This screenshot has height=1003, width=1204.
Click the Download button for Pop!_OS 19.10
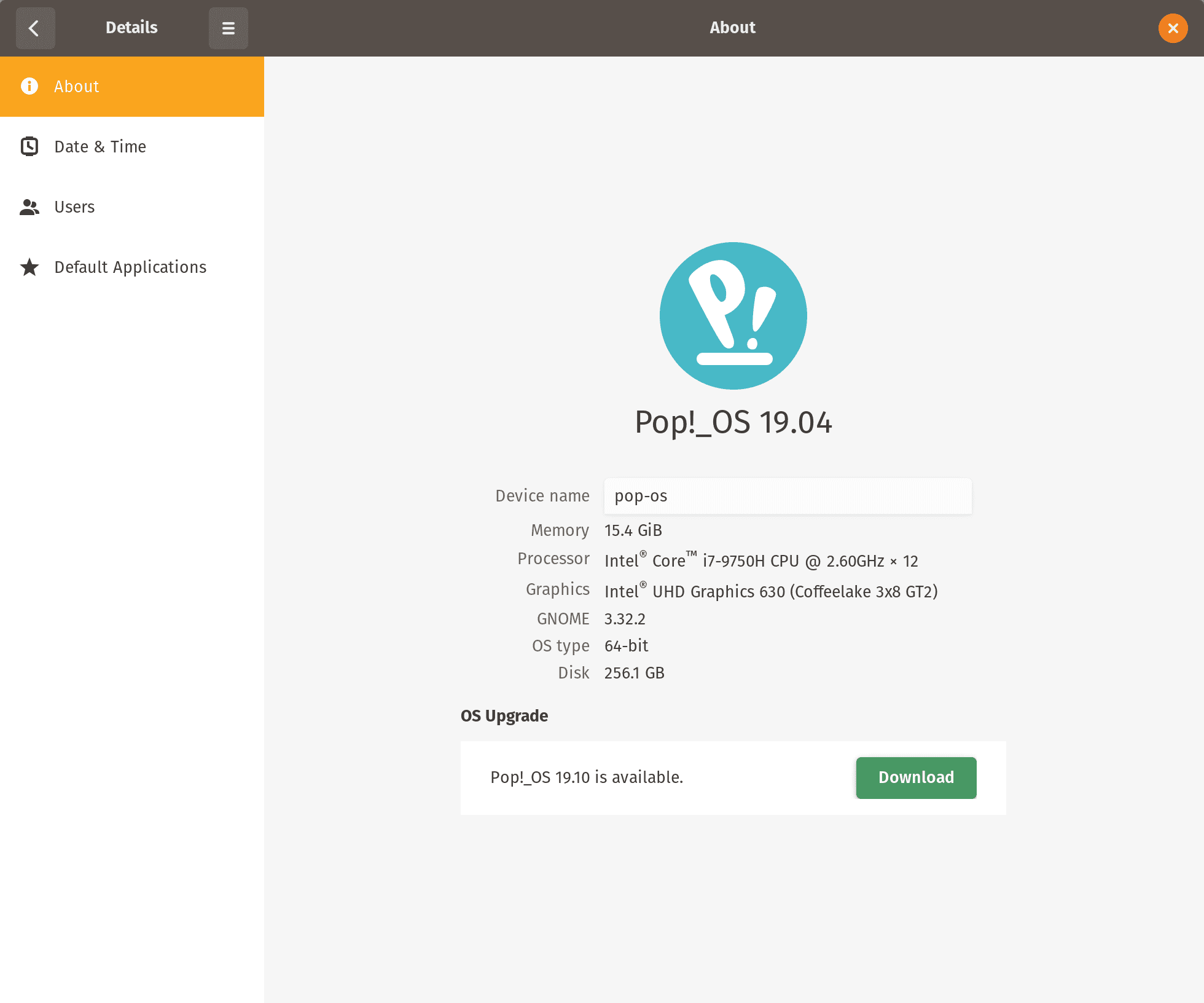tap(915, 777)
